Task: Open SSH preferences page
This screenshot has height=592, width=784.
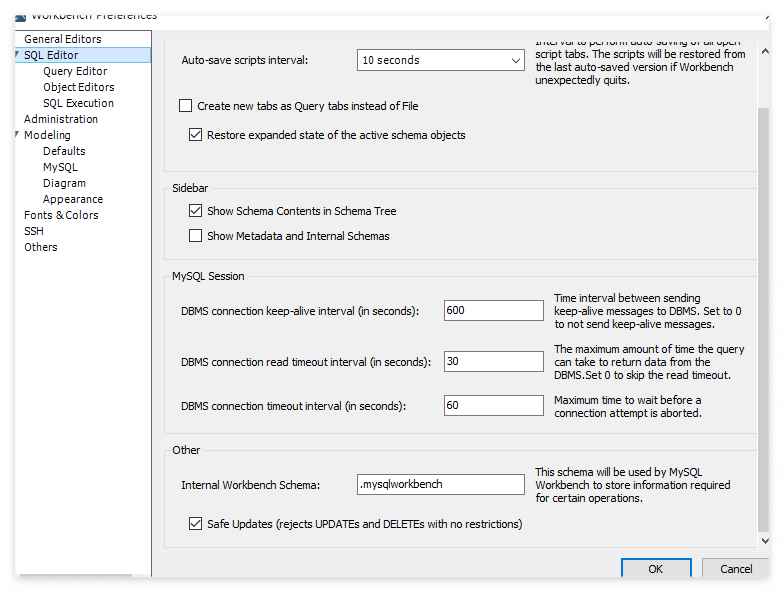Action: tap(34, 231)
